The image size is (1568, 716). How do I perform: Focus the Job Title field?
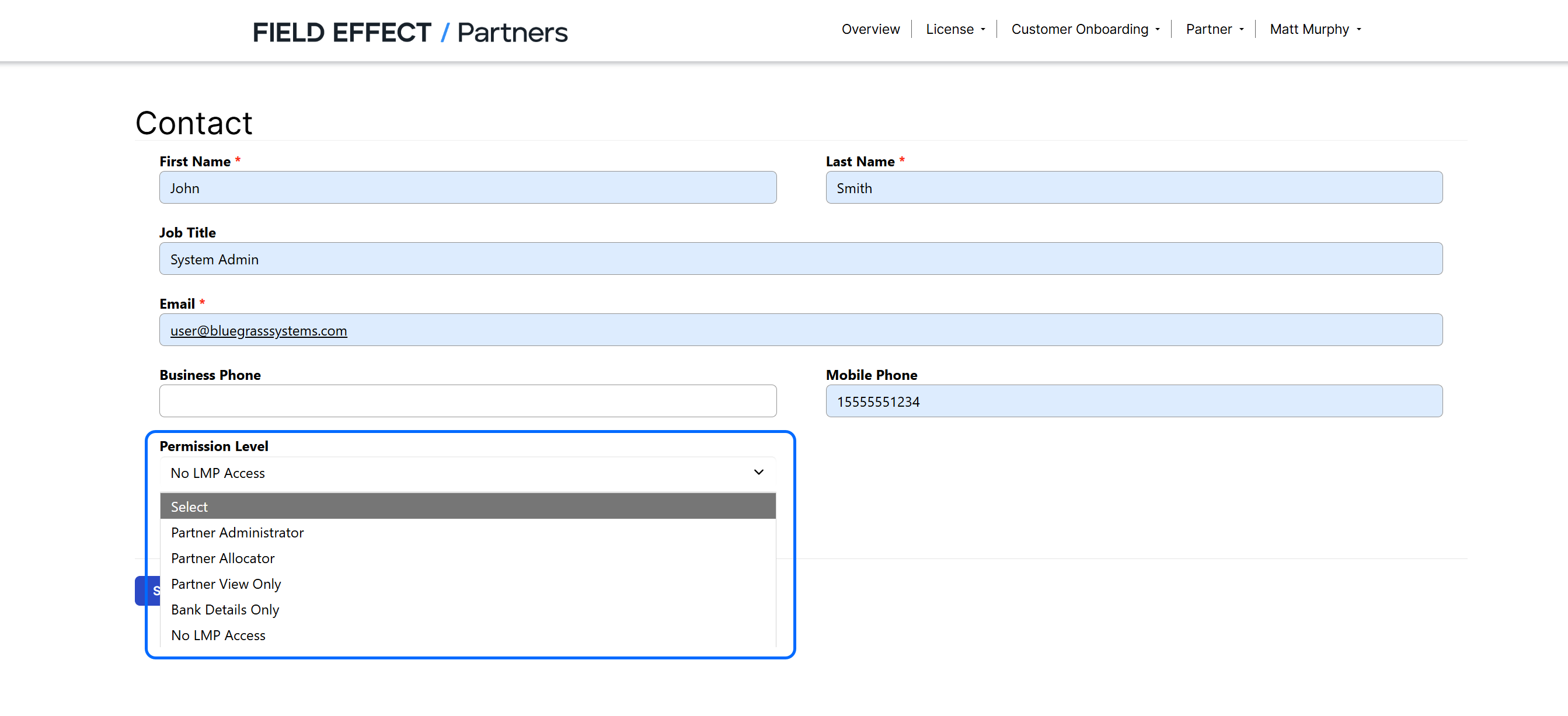click(x=800, y=259)
